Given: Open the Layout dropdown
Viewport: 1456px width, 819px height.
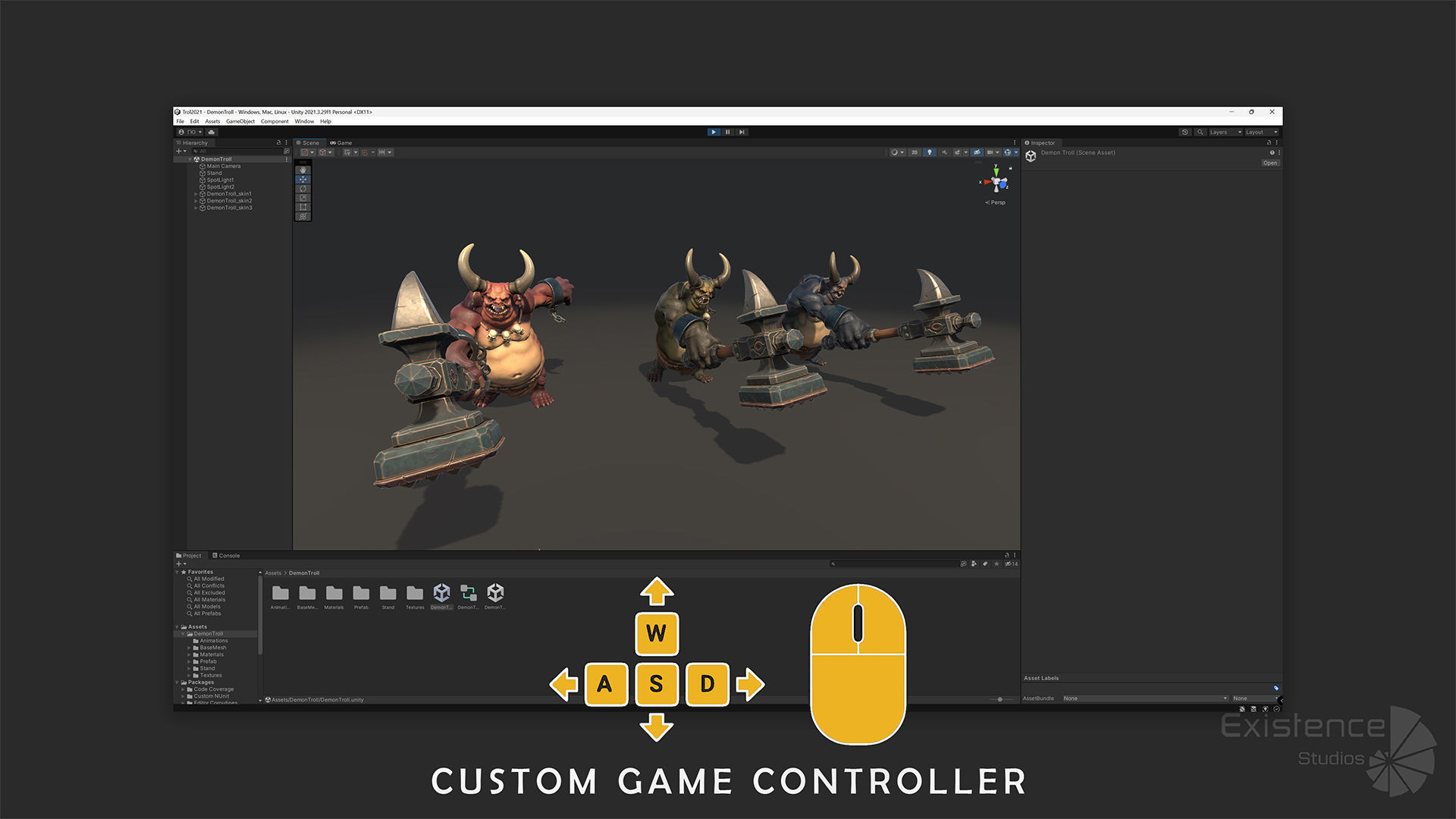Looking at the screenshot, I should [1262, 132].
